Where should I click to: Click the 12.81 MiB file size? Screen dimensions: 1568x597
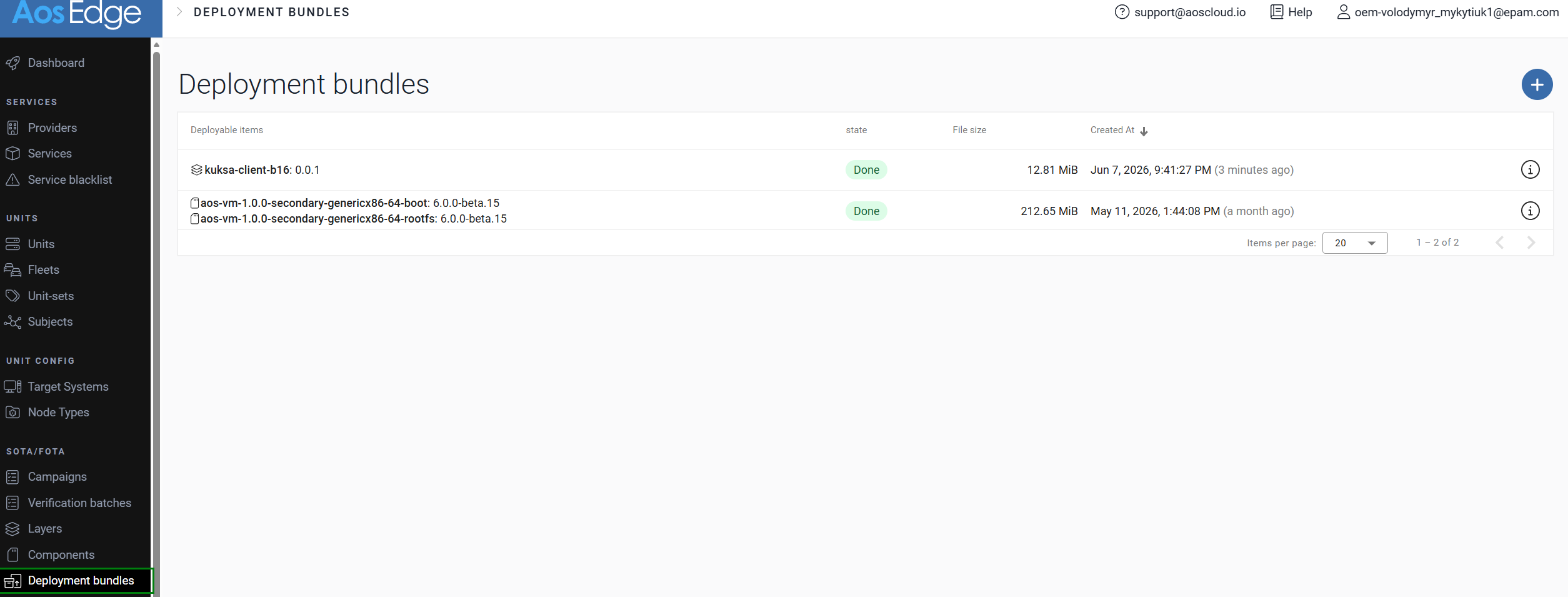click(x=1052, y=170)
